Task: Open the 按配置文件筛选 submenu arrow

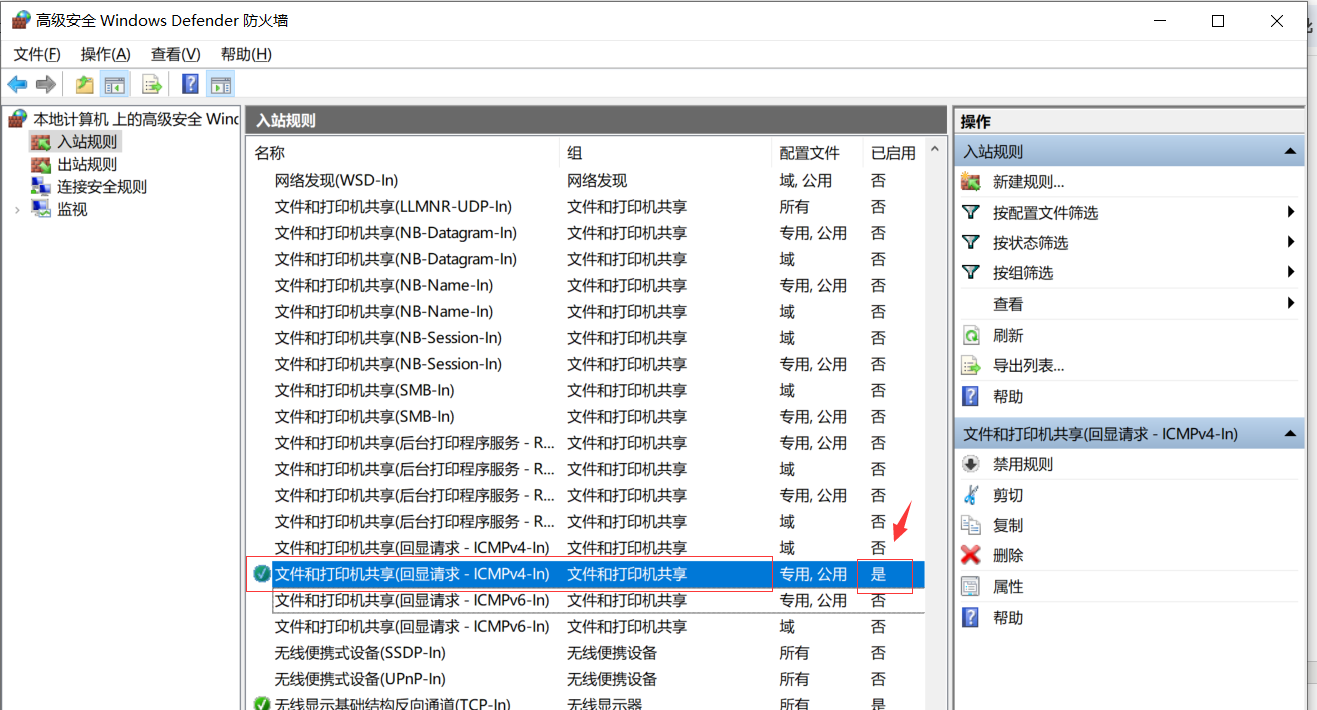Action: [x=1291, y=212]
